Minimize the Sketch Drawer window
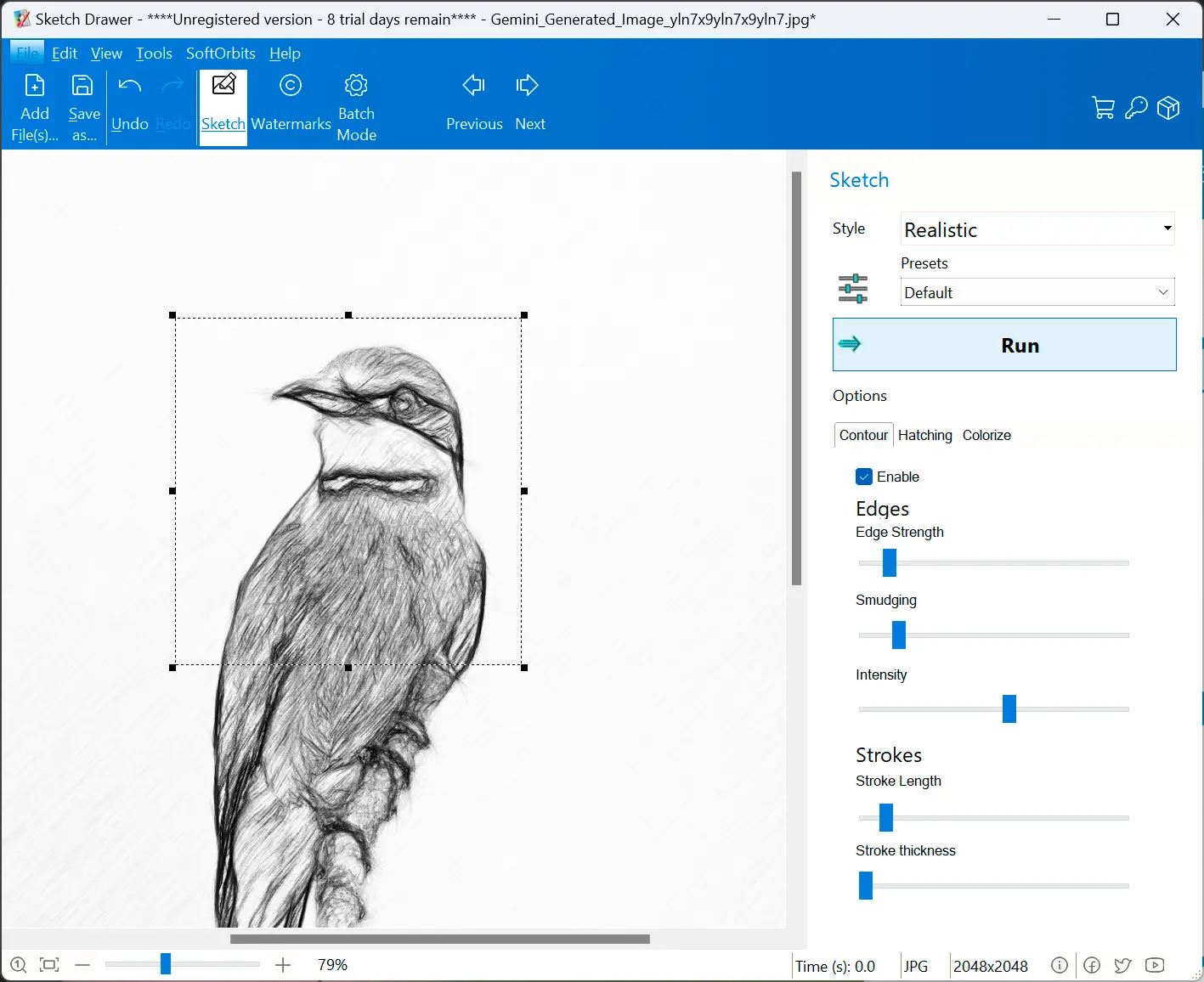This screenshot has width=1204, height=982. click(1054, 19)
